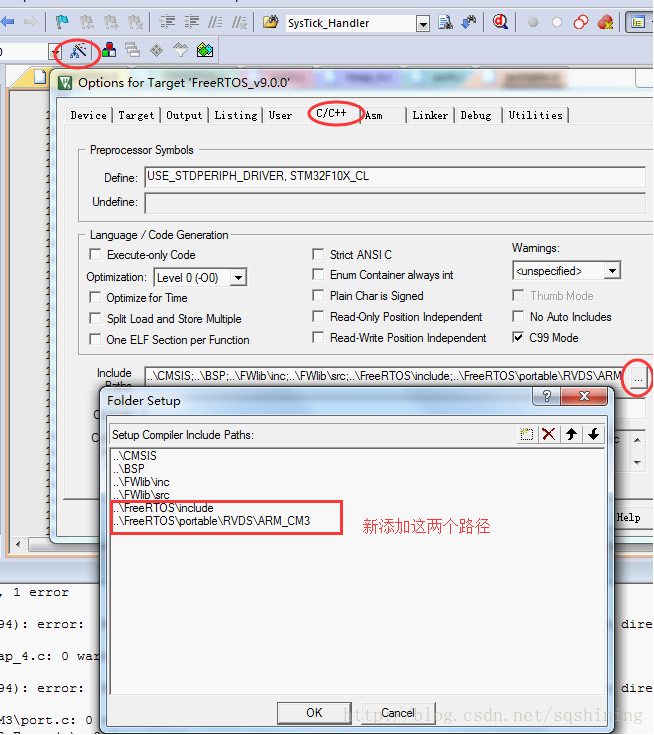
Task: Select the ..\FreeRTOS\include path entry
Action: click(x=163, y=508)
